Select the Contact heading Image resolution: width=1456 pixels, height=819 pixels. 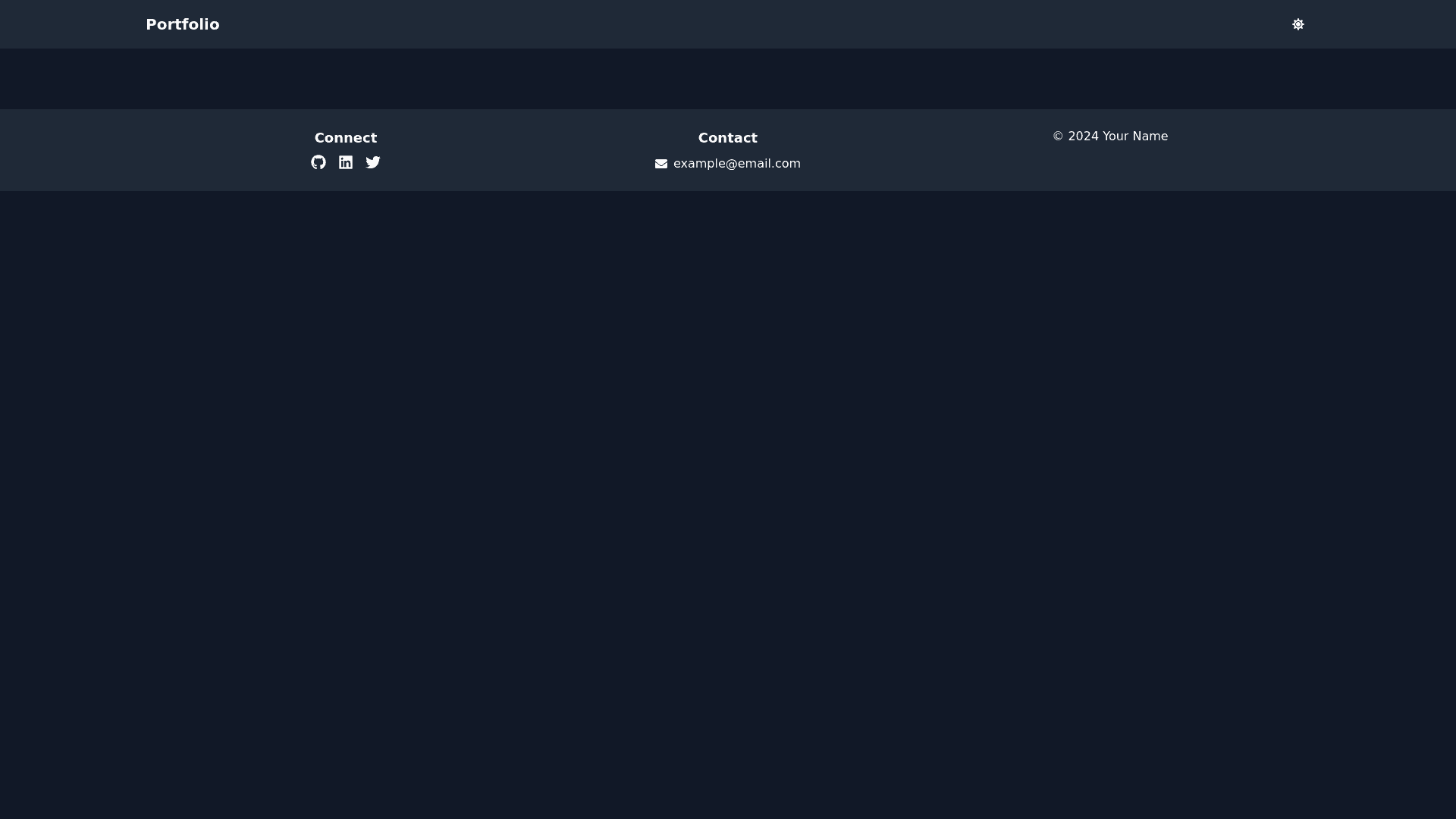[x=727, y=138]
